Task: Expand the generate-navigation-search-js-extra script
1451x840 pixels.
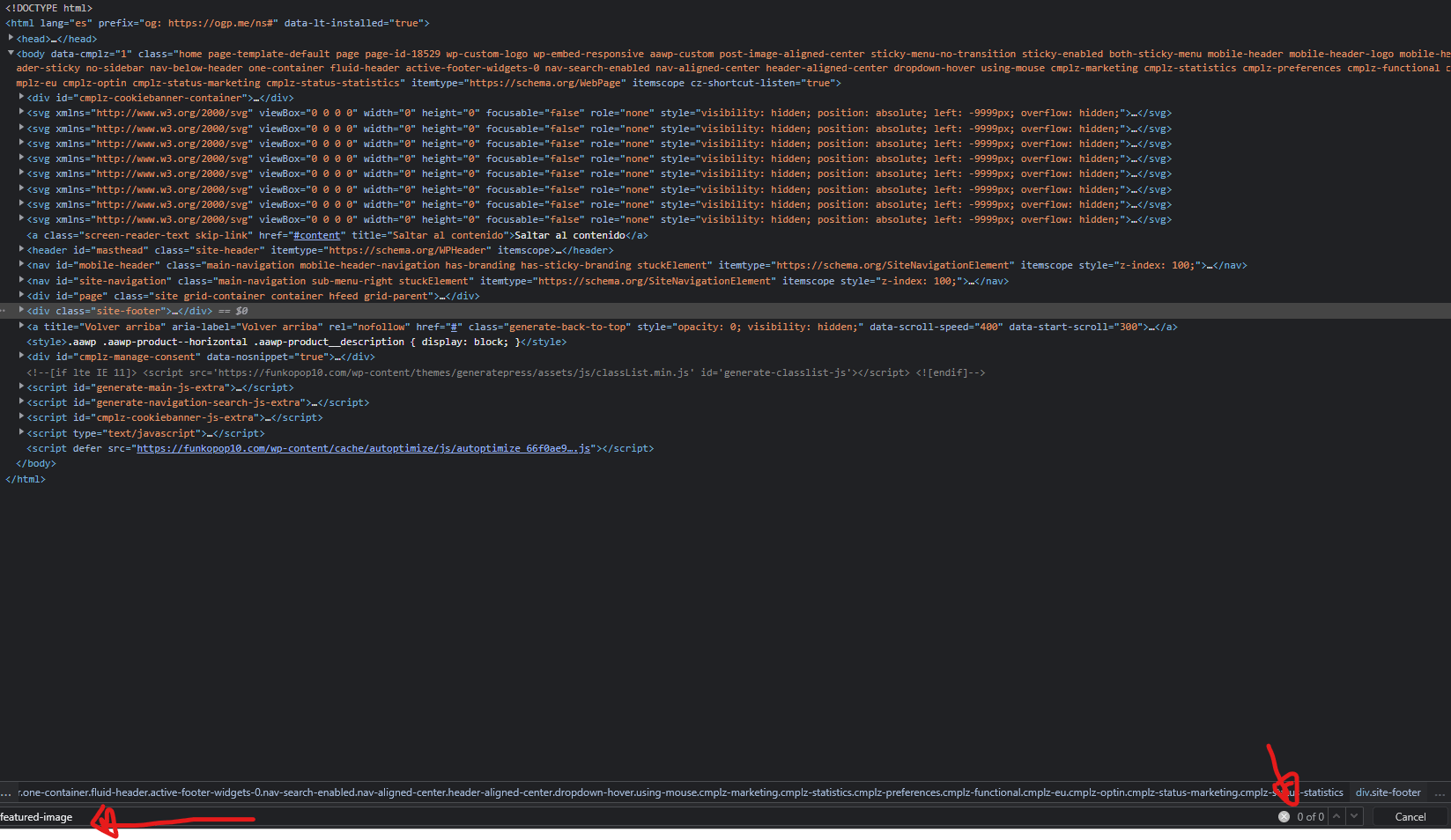Action: [x=22, y=402]
